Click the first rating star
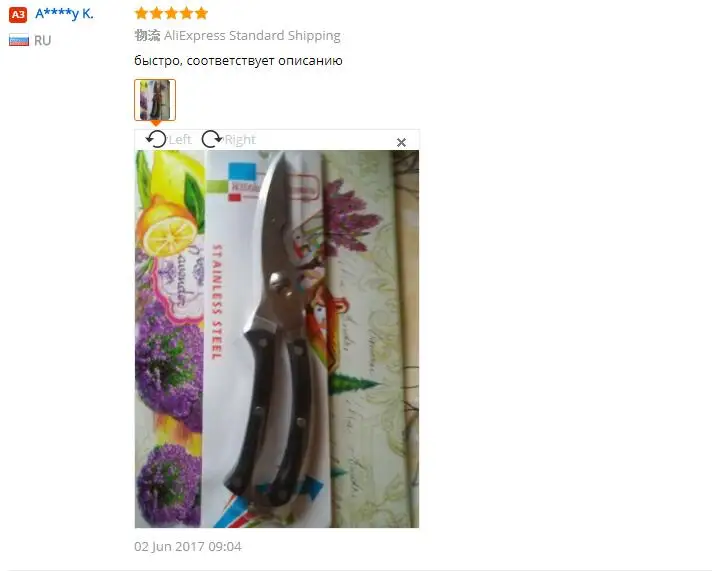This screenshot has height=571, width=712. [x=142, y=13]
